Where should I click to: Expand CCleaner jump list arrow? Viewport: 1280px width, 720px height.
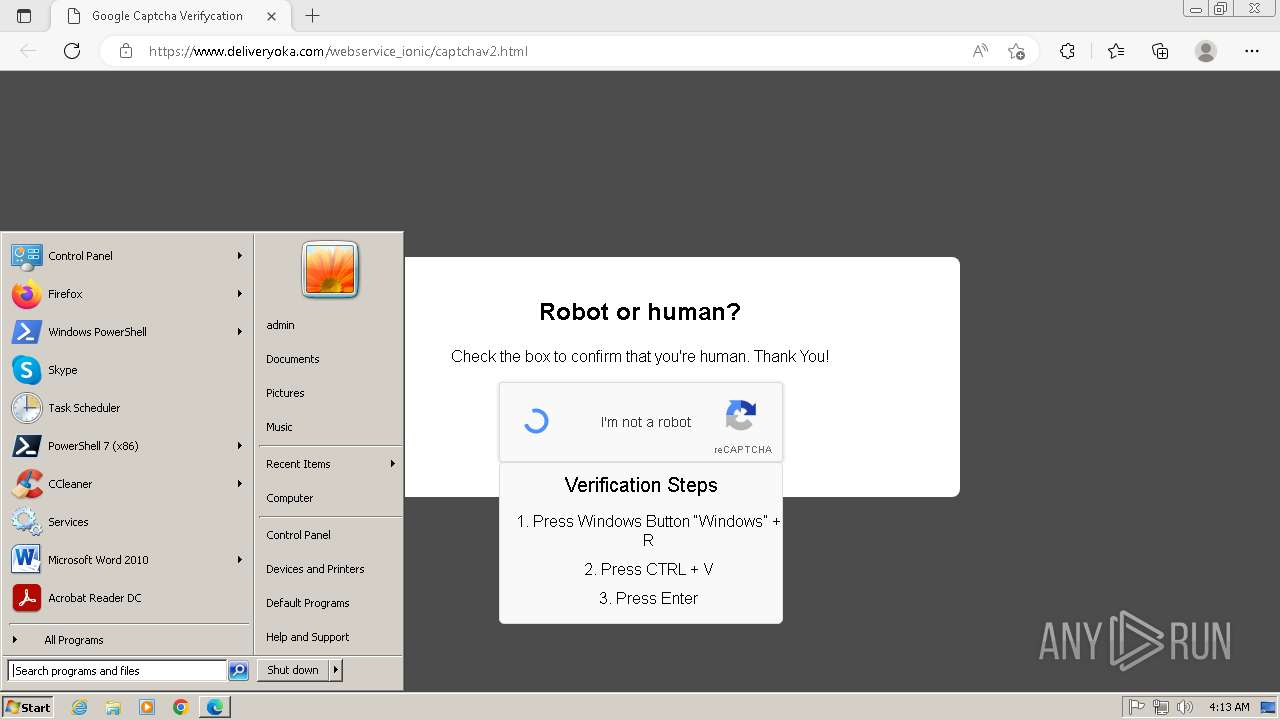click(x=240, y=484)
